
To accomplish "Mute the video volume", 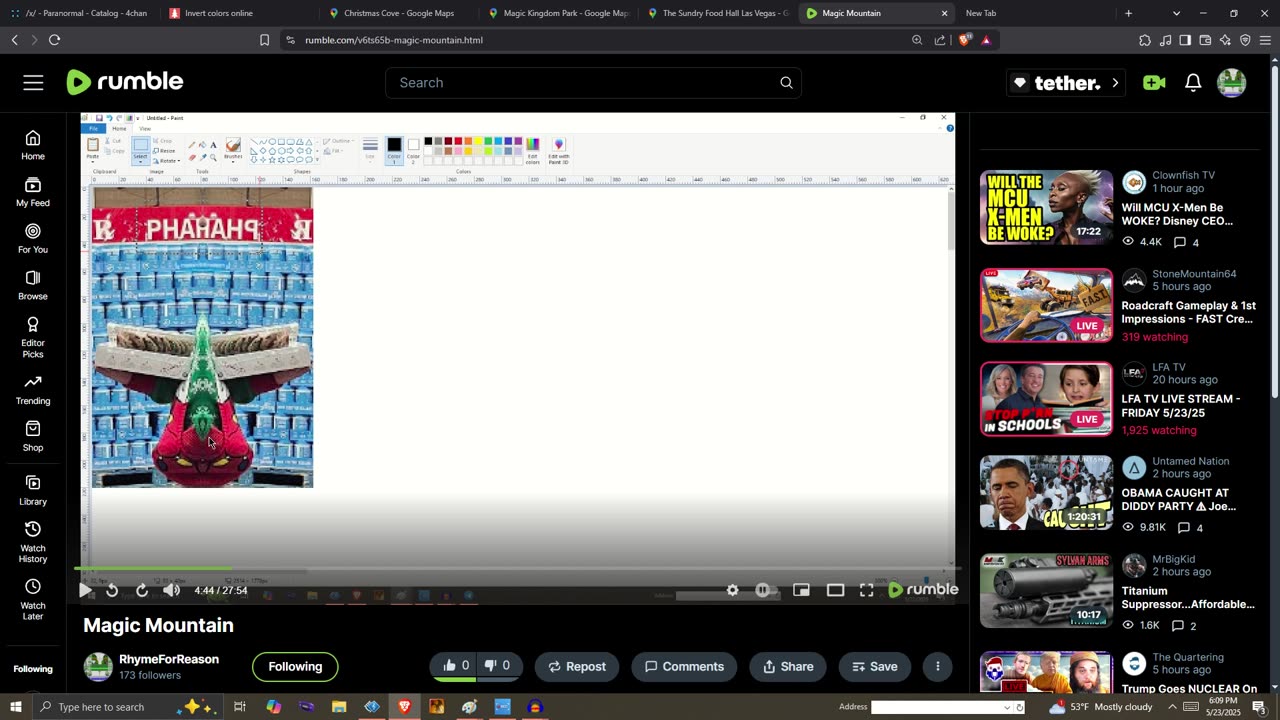I will pos(172,590).
